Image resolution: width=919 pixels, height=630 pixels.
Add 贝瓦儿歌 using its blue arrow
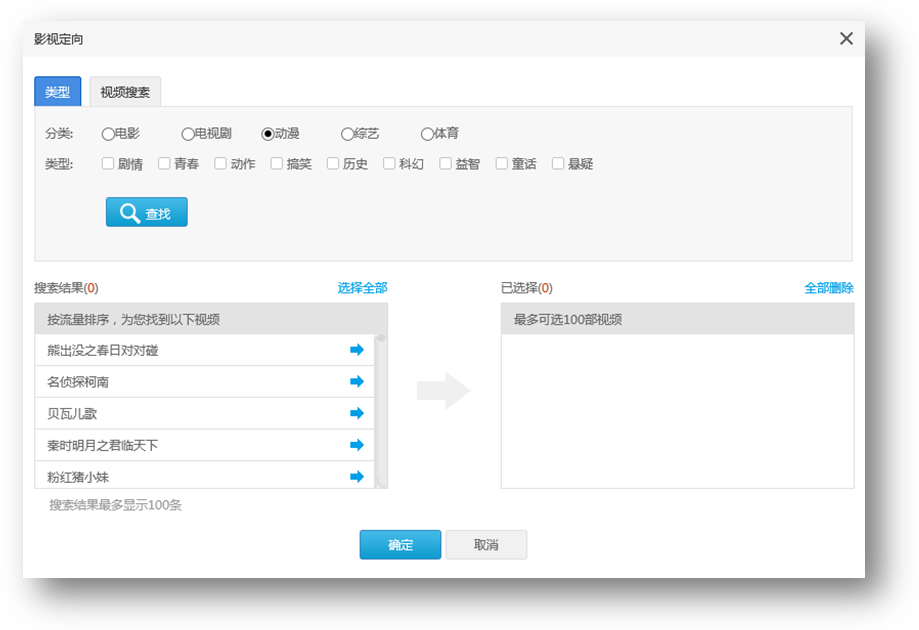pyautogui.click(x=356, y=413)
